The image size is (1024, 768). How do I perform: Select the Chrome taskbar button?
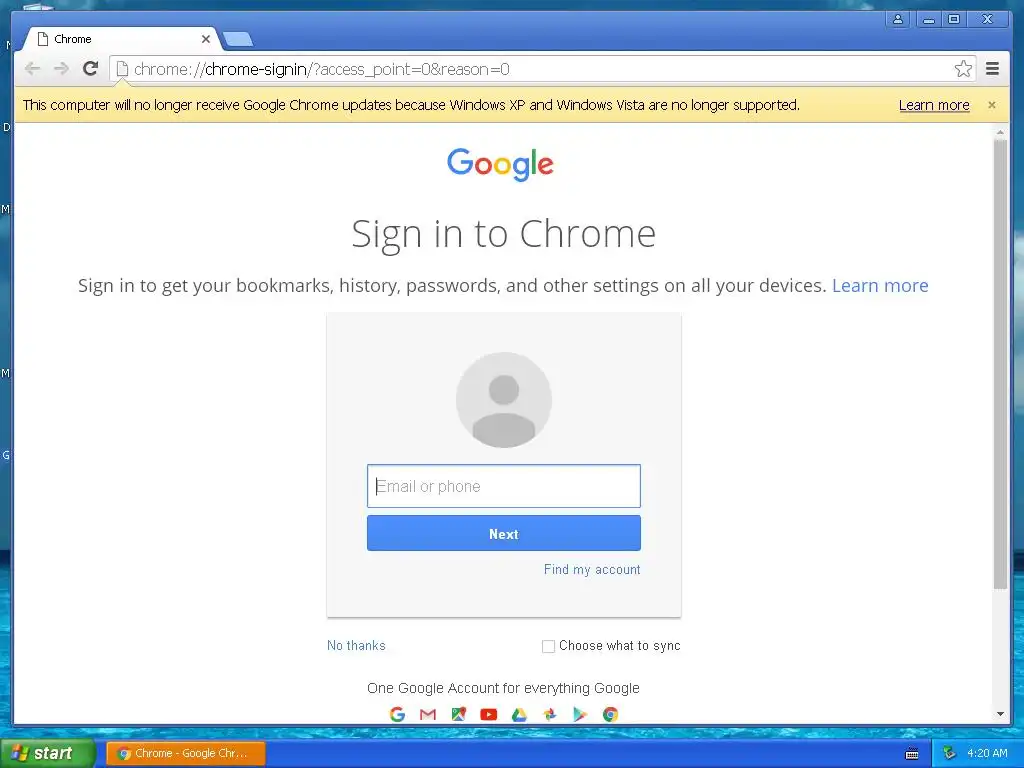coord(186,753)
